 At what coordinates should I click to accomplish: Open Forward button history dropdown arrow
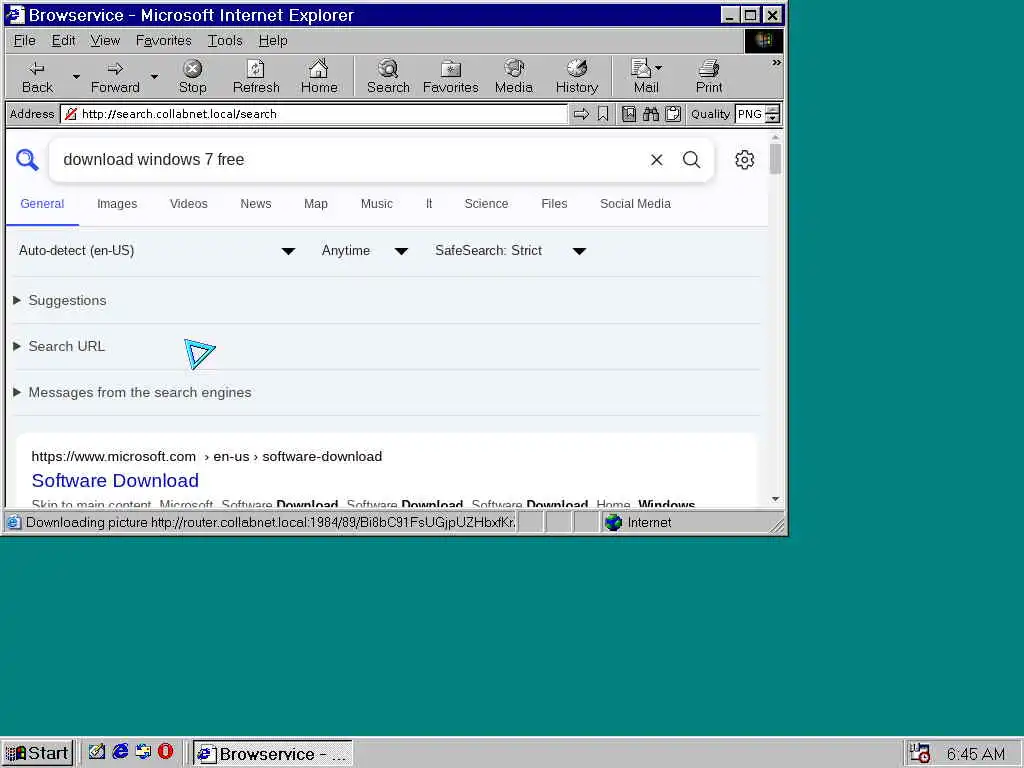click(154, 77)
